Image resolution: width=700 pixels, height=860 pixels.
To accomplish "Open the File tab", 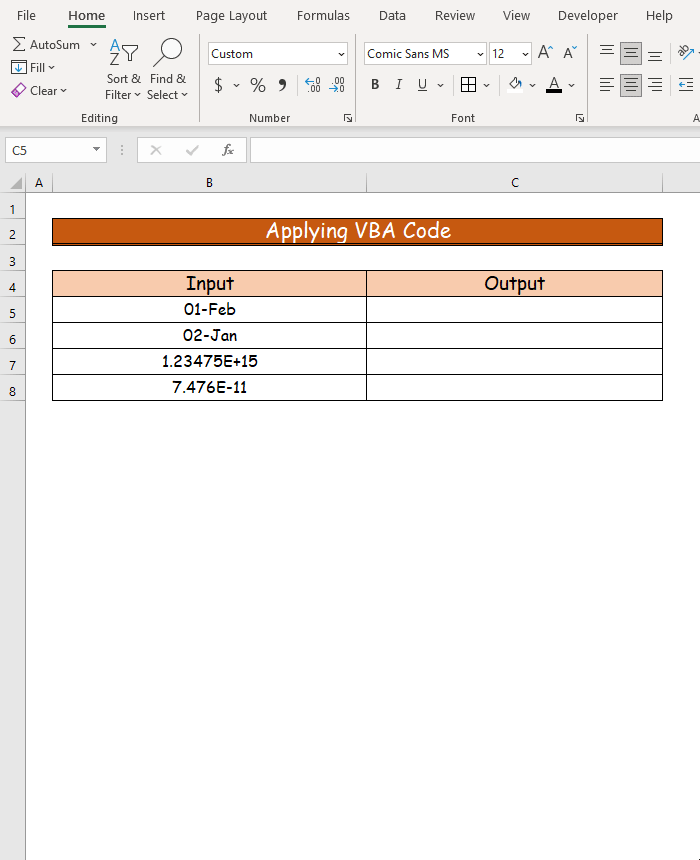I will pos(26,15).
